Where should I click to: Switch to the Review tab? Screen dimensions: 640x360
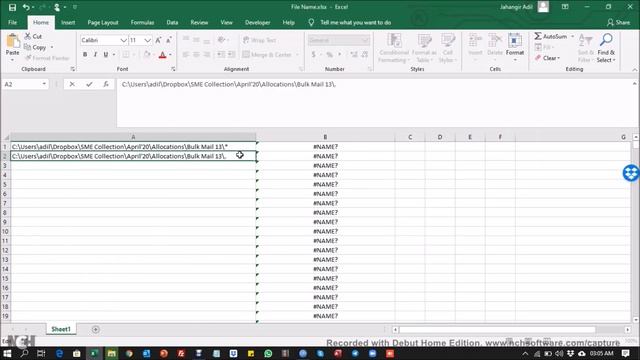199,22
